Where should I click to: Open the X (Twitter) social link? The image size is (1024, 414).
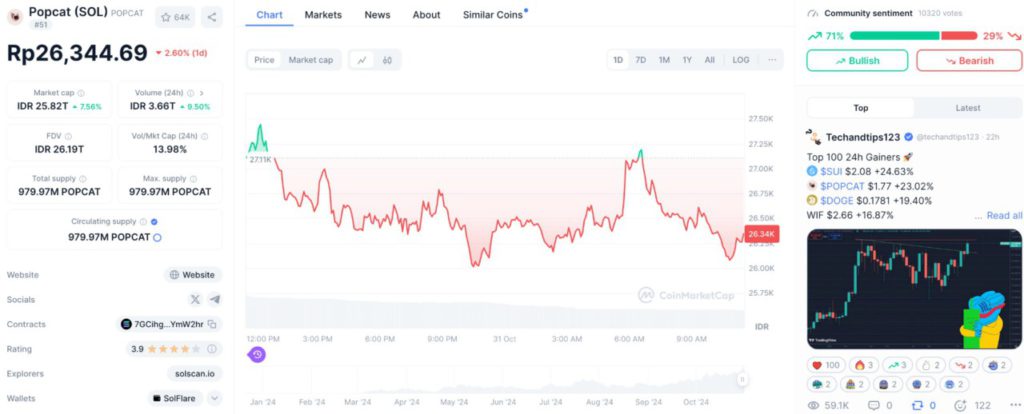(195, 299)
